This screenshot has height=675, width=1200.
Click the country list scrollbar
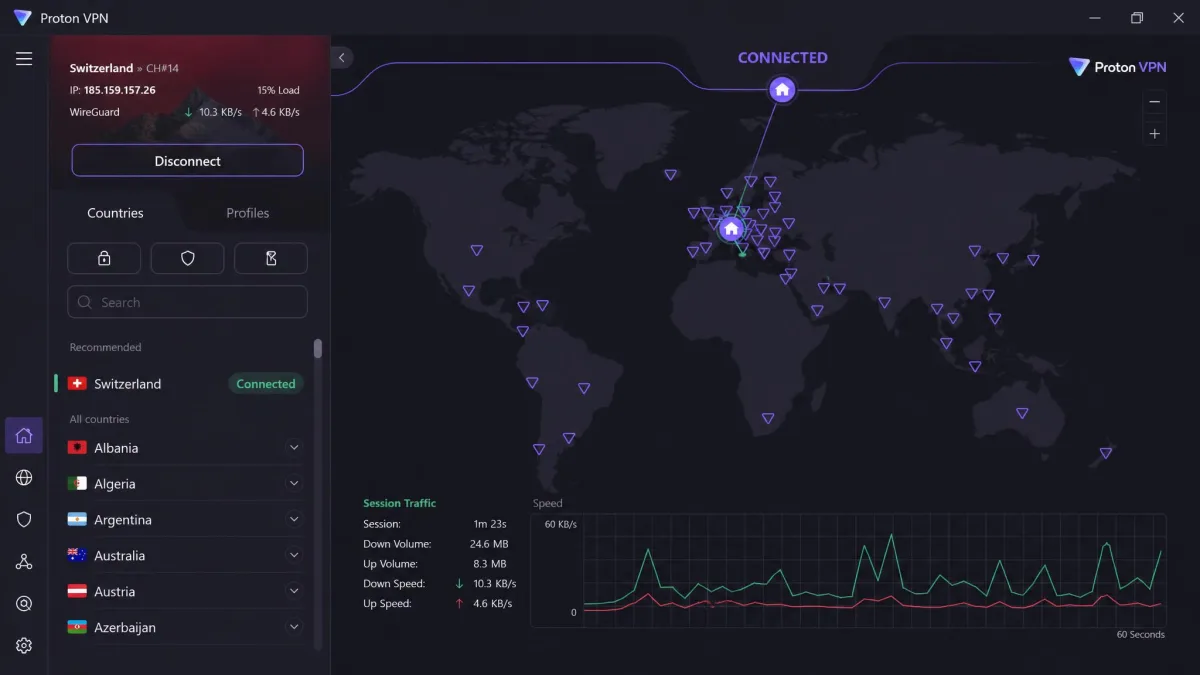point(318,348)
